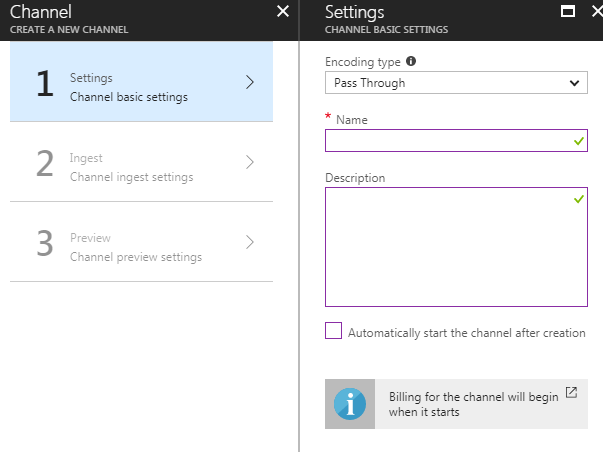Click the Automatically start the channel label

coord(466,333)
